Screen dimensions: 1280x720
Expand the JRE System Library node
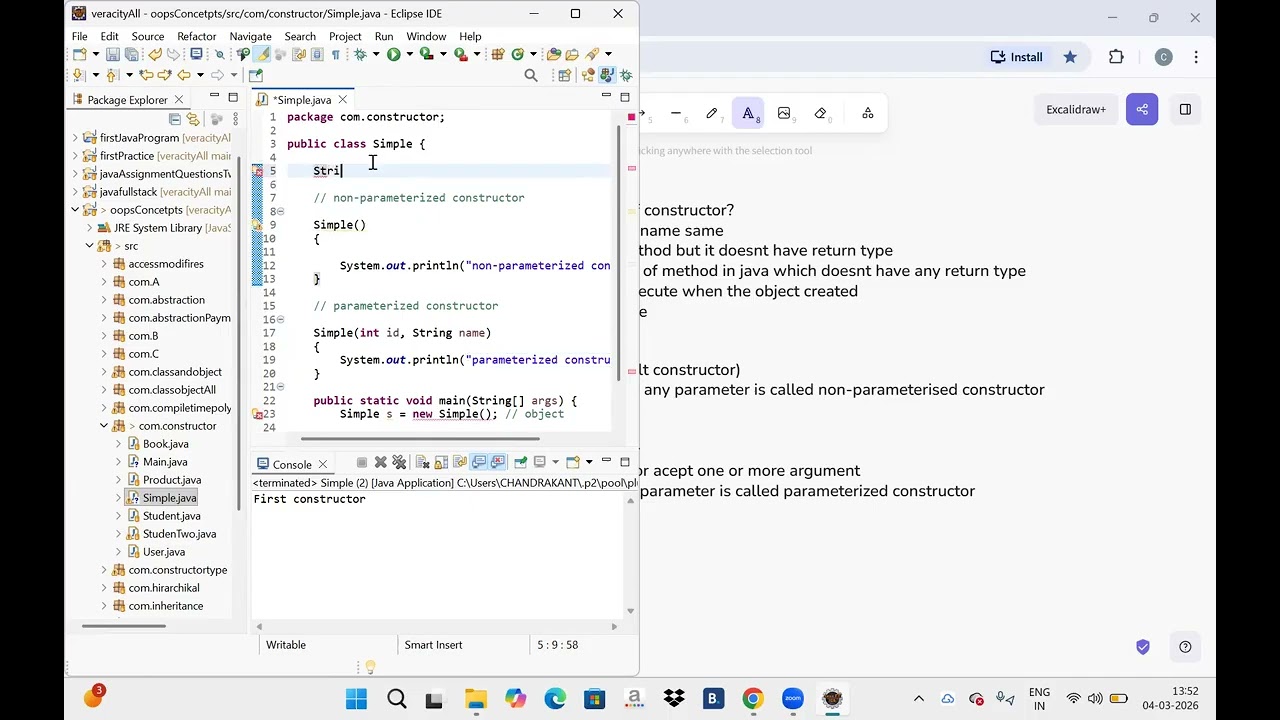[89, 228]
